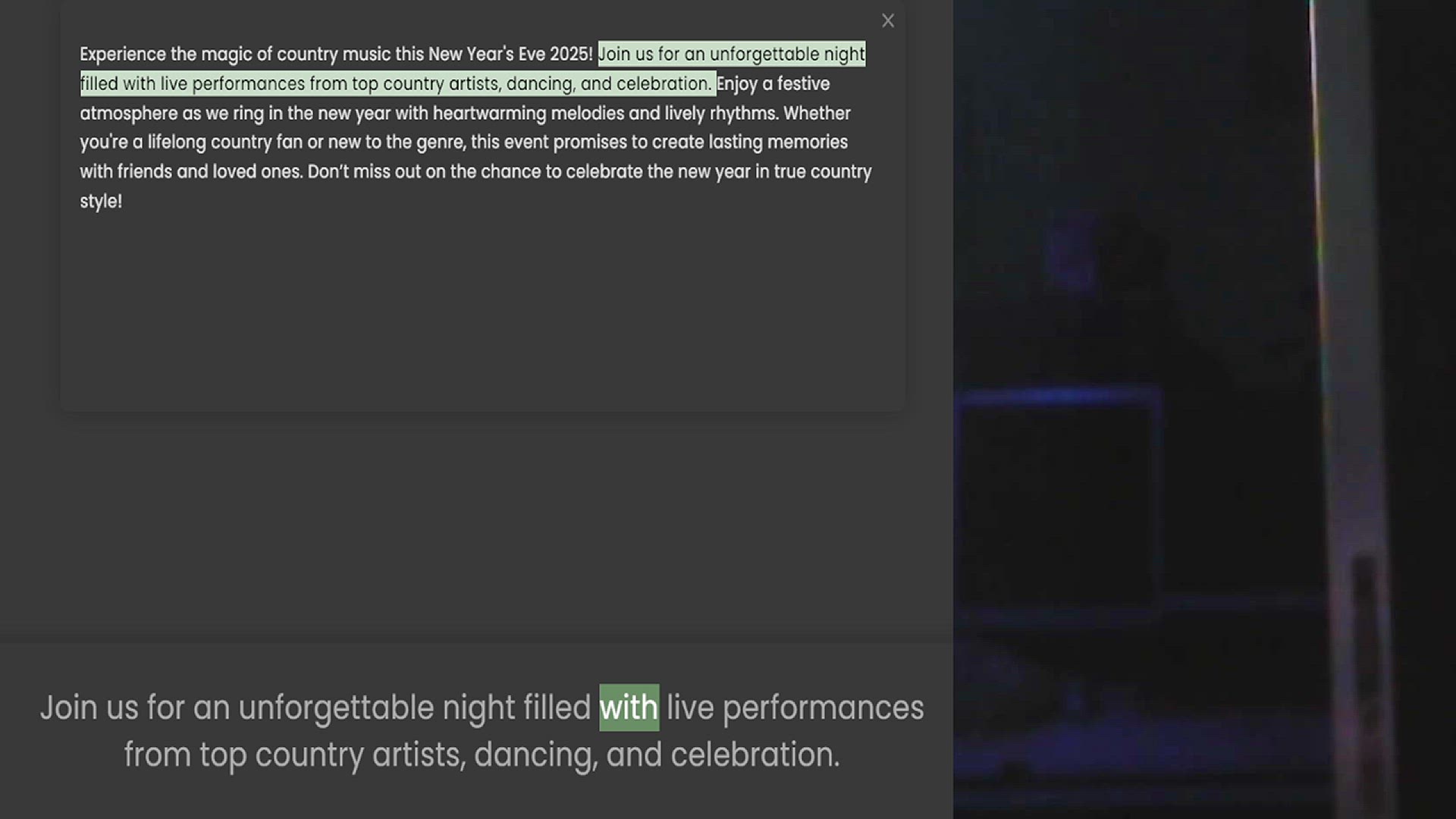
Task: Click "top country artists" in highlighted sentence
Action: click(425, 84)
